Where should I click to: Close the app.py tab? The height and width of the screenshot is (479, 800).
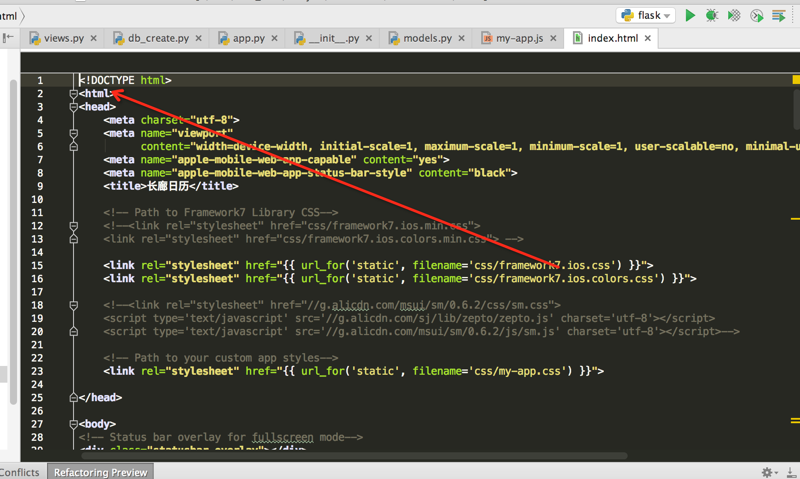(274, 38)
